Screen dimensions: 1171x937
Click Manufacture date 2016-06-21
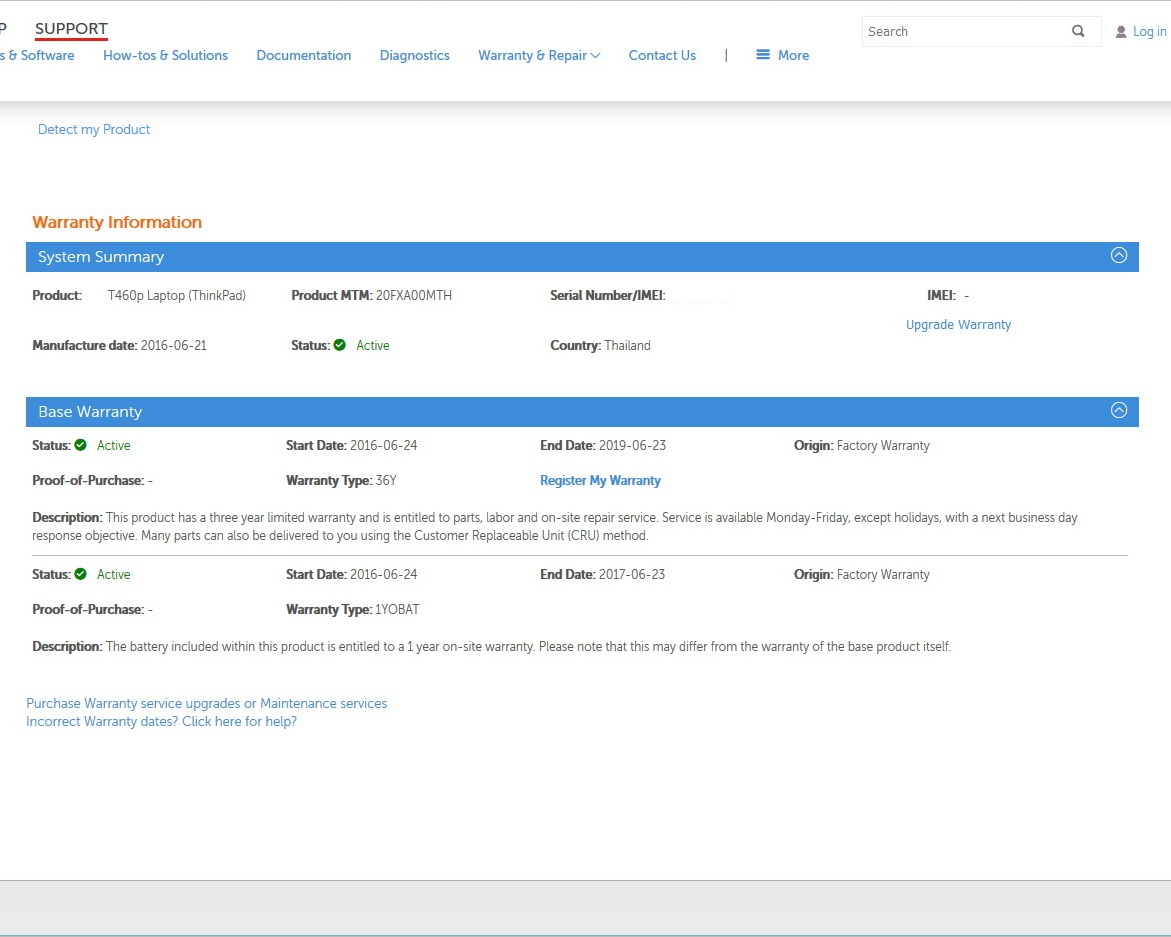click(x=173, y=345)
